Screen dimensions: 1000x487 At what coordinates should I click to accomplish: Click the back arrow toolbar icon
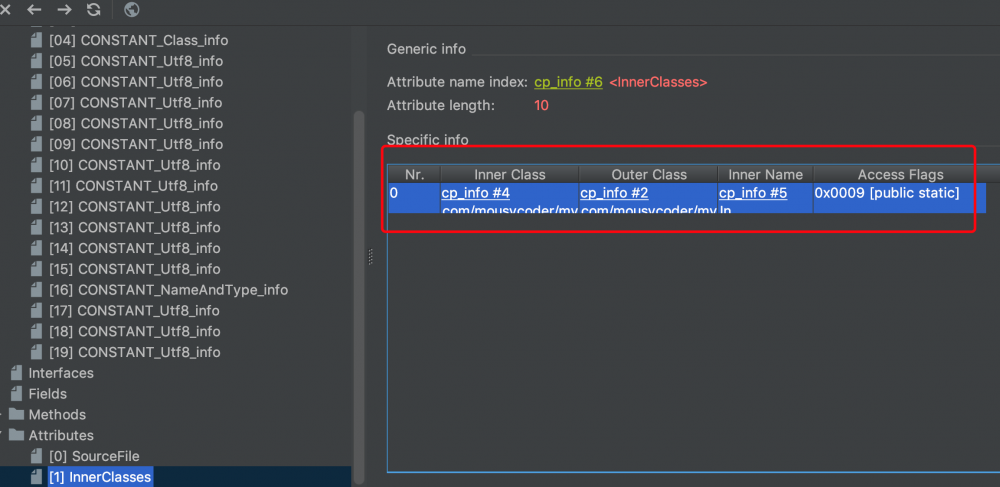click(34, 10)
